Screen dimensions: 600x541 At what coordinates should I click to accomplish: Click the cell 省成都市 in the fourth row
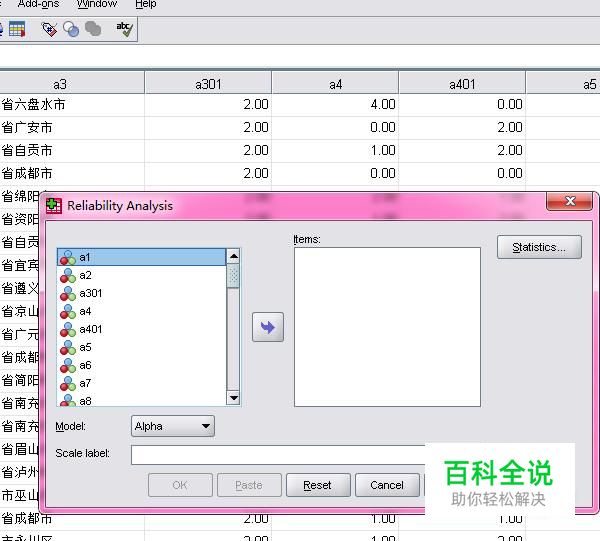tap(72, 173)
